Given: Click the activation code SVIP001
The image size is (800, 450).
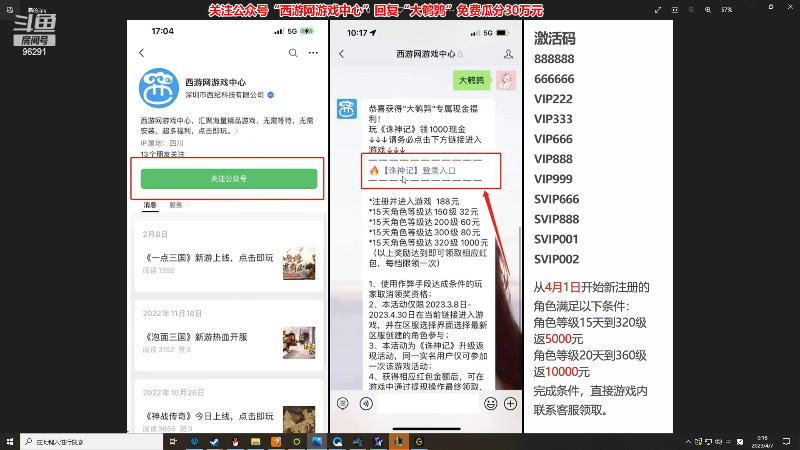Looking at the screenshot, I should click(556, 239).
